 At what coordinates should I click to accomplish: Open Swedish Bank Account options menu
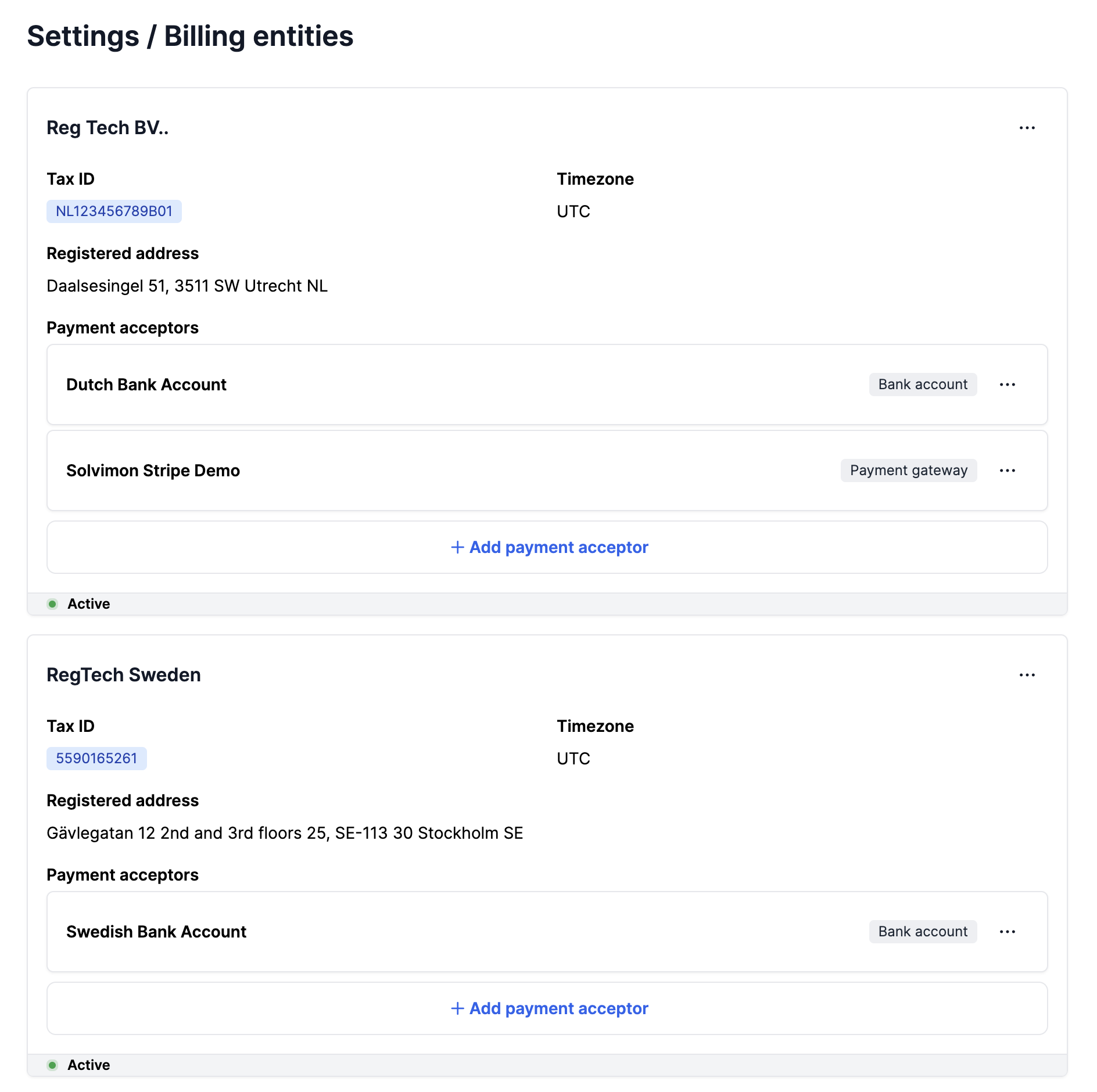click(x=1007, y=932)
